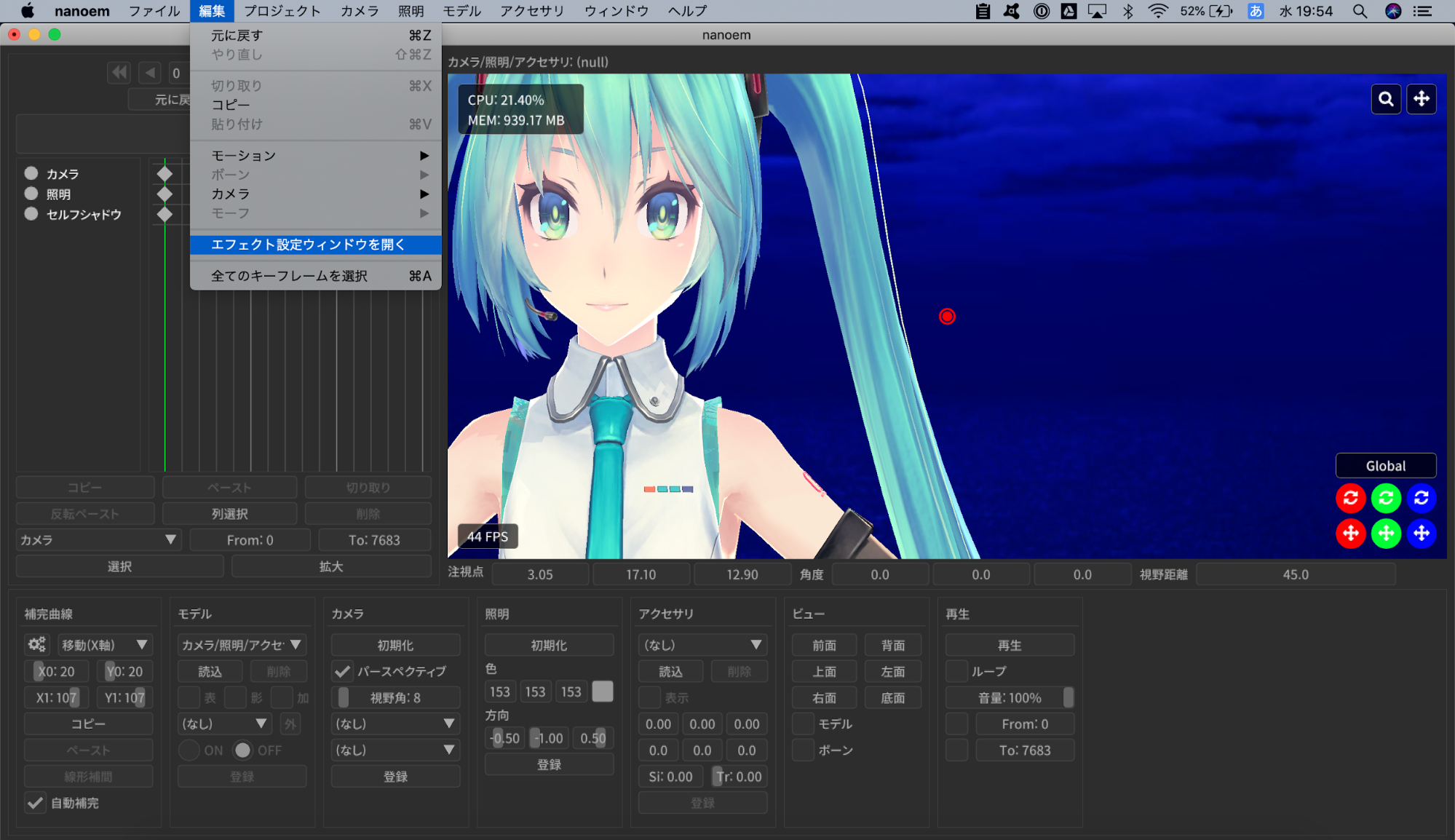Image resolution: width=1455 pixels, height=840 pixels.
Task: Open the カメラ/照明/アクセサリ model dropdown
Action: [x=242, y=645]
